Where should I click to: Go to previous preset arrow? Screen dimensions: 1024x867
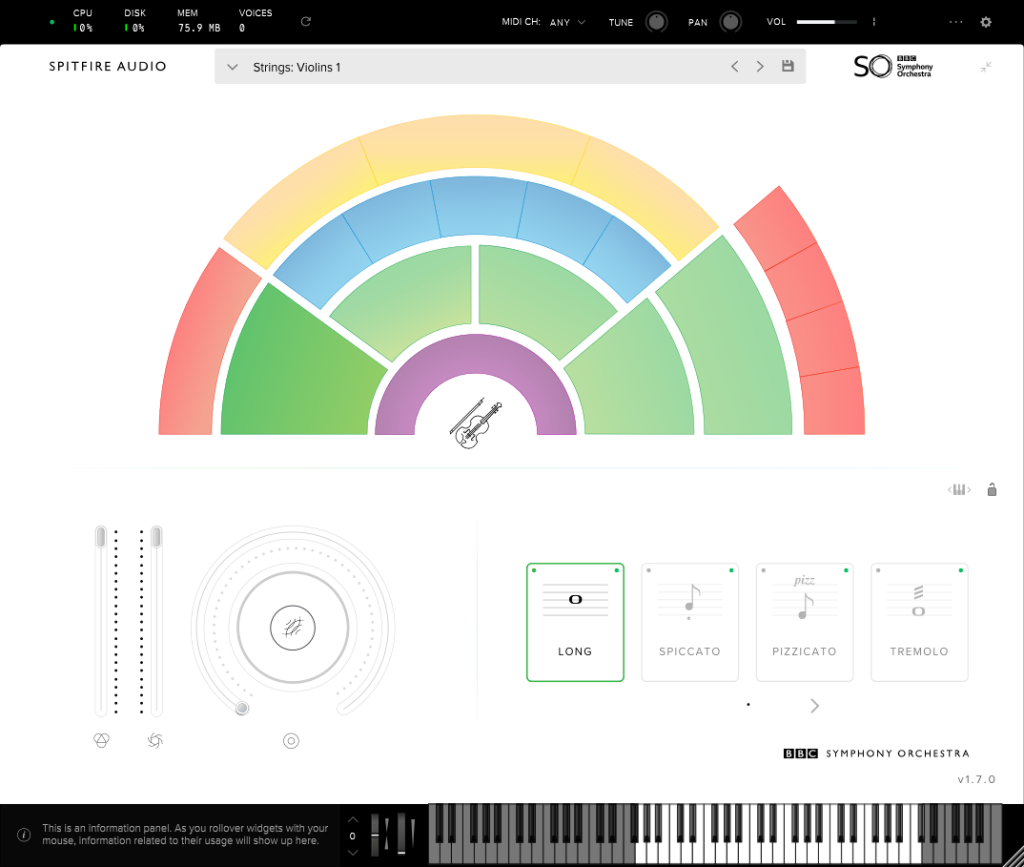pyautogui.click(x=735, y=67)
